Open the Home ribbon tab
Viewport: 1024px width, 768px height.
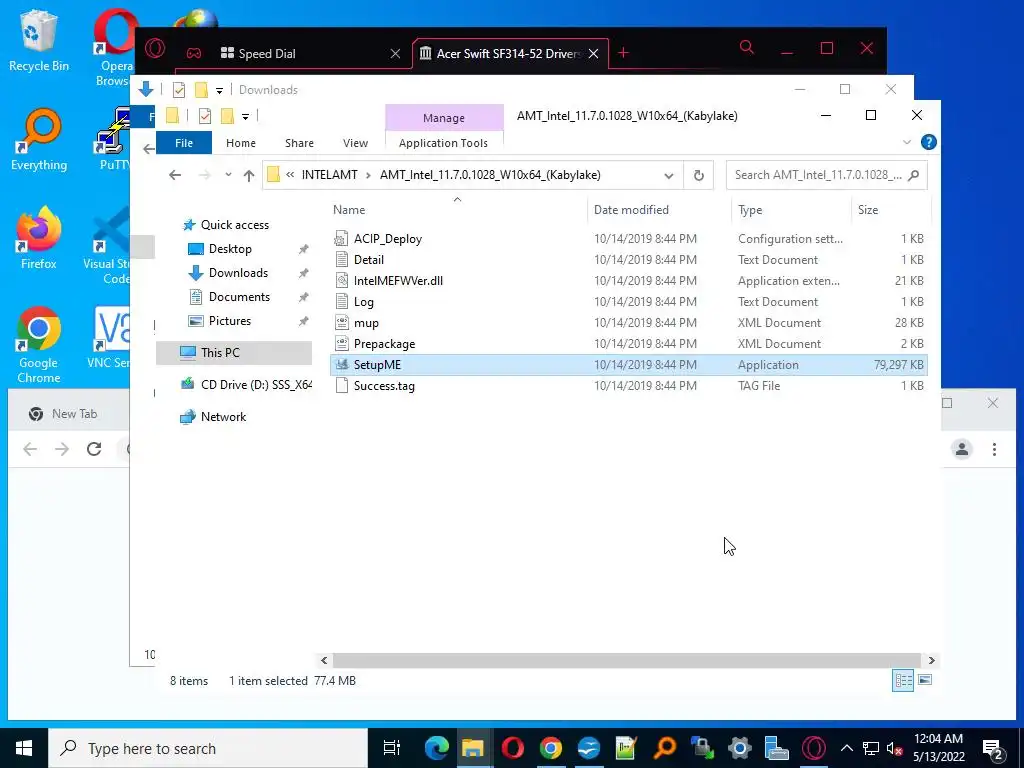pyautogui.click(x=241, y=143)
